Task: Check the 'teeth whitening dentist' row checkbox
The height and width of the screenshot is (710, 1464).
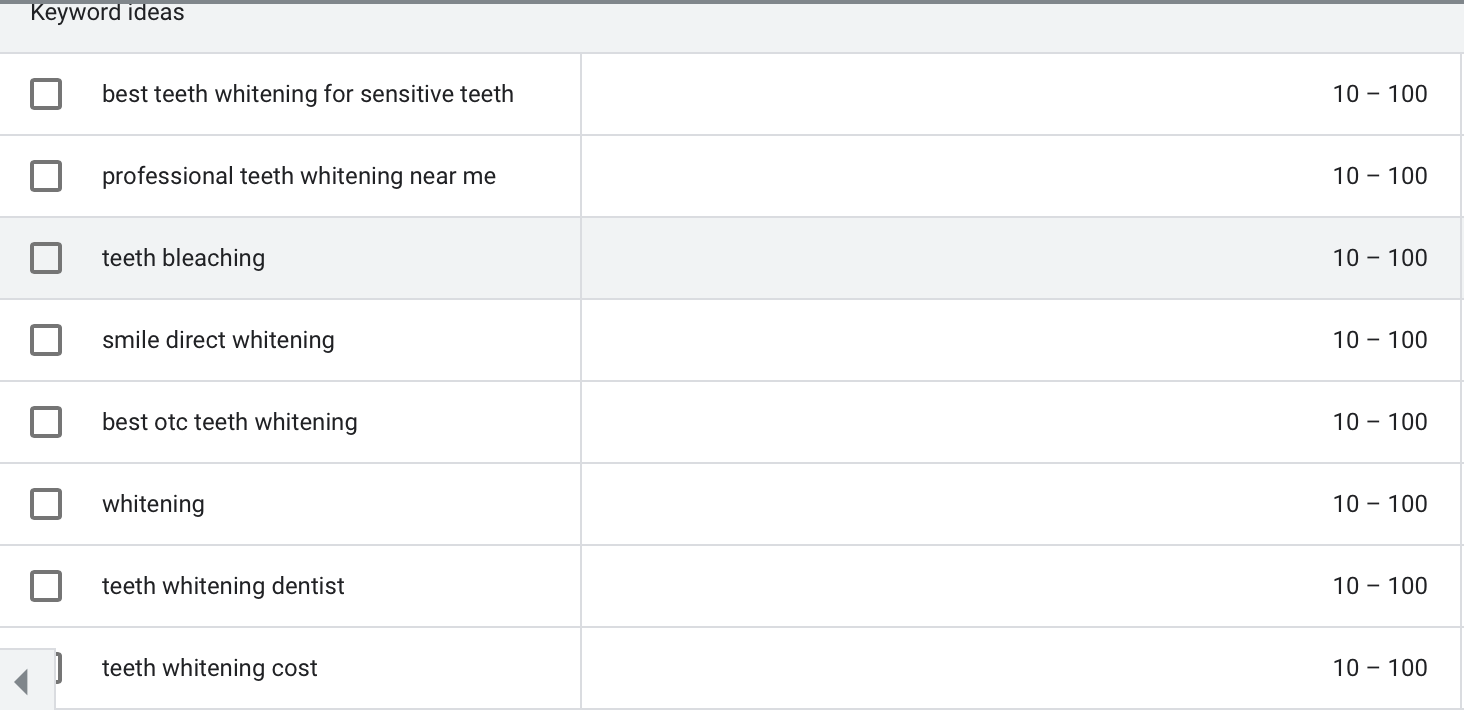Action: pos(46,586)
